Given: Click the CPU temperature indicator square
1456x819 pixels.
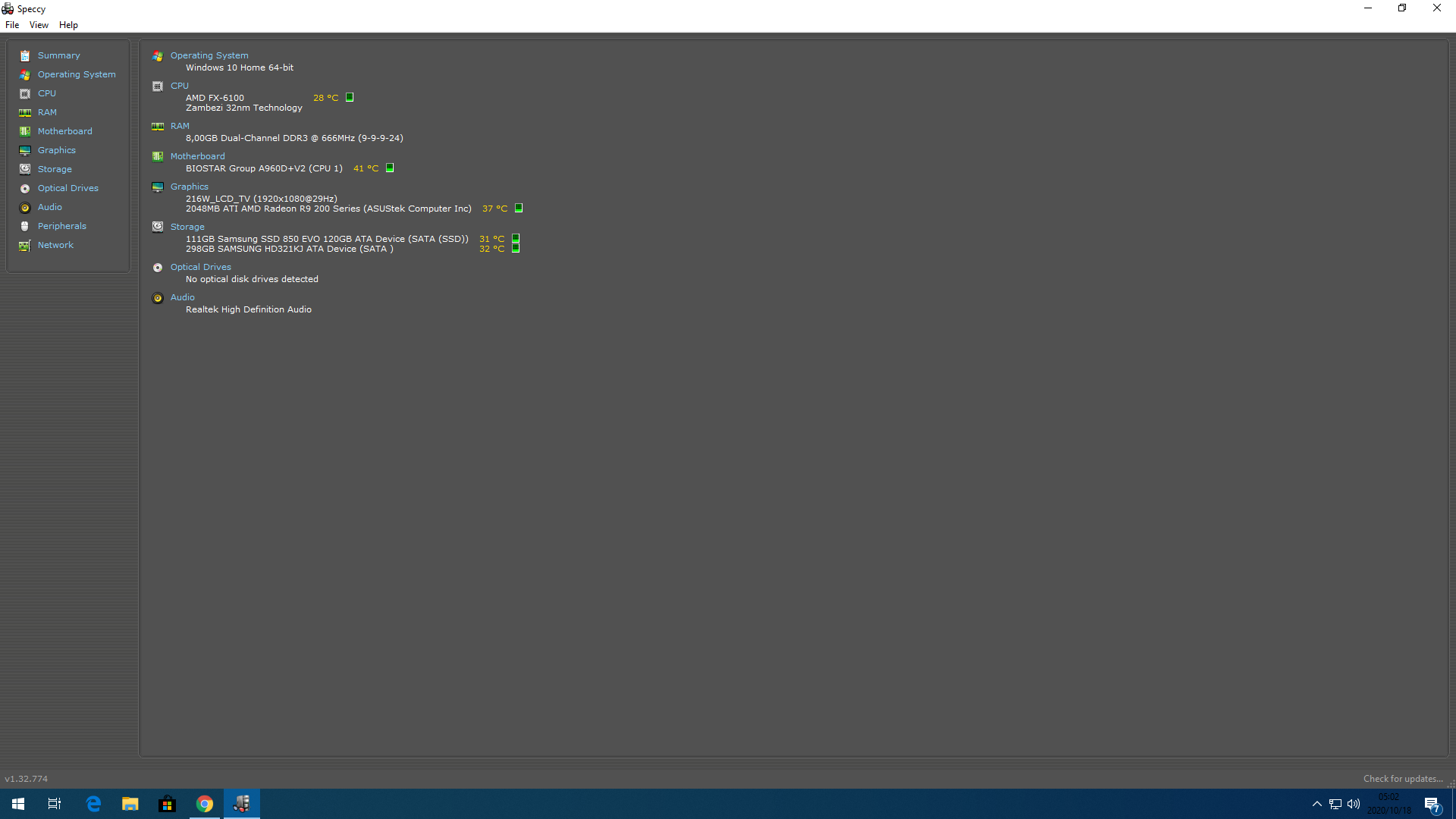Looking at the screenshot, I should point(350,97).
